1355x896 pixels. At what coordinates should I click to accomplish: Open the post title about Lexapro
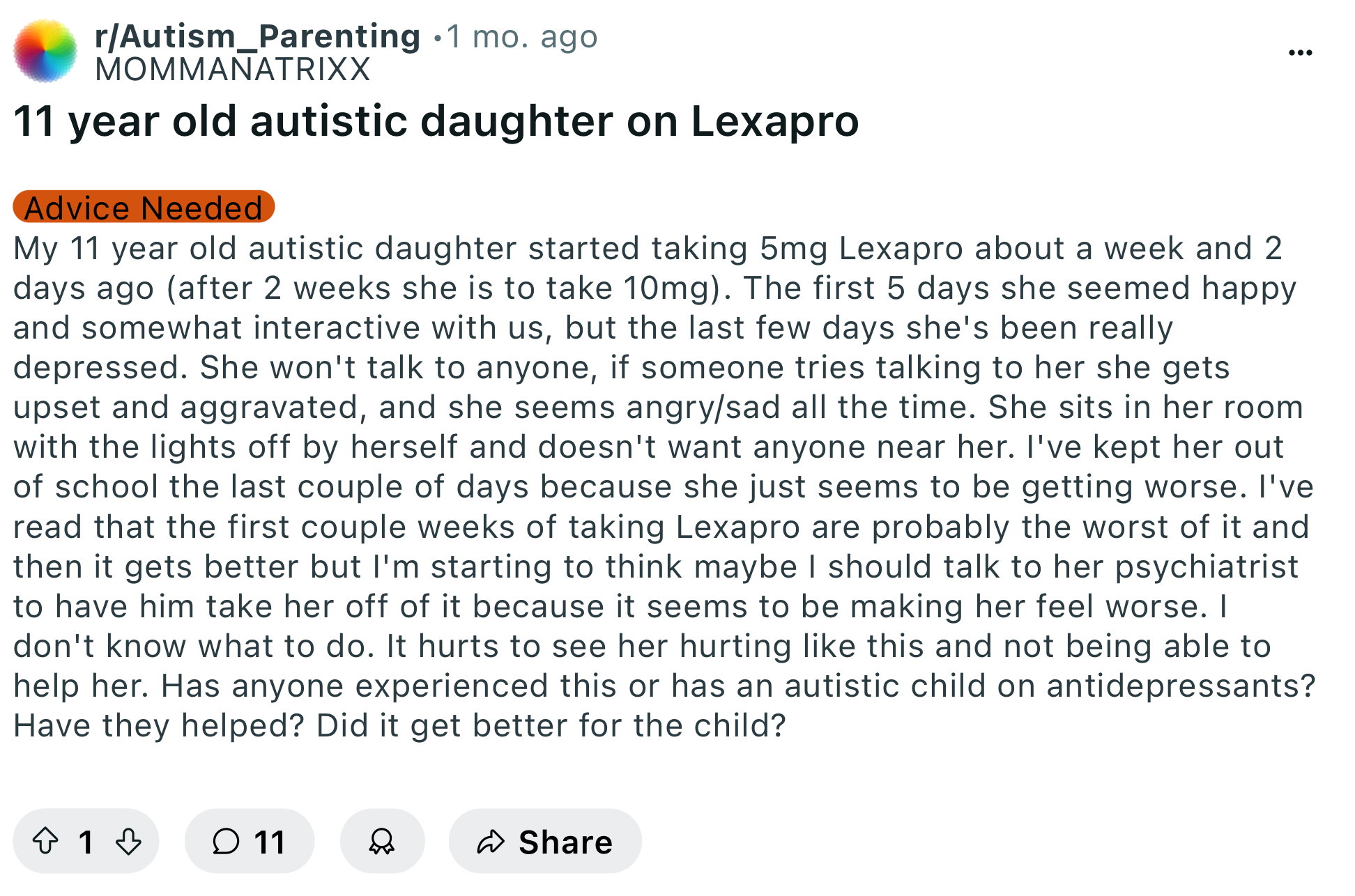click(x=436, y=121)
